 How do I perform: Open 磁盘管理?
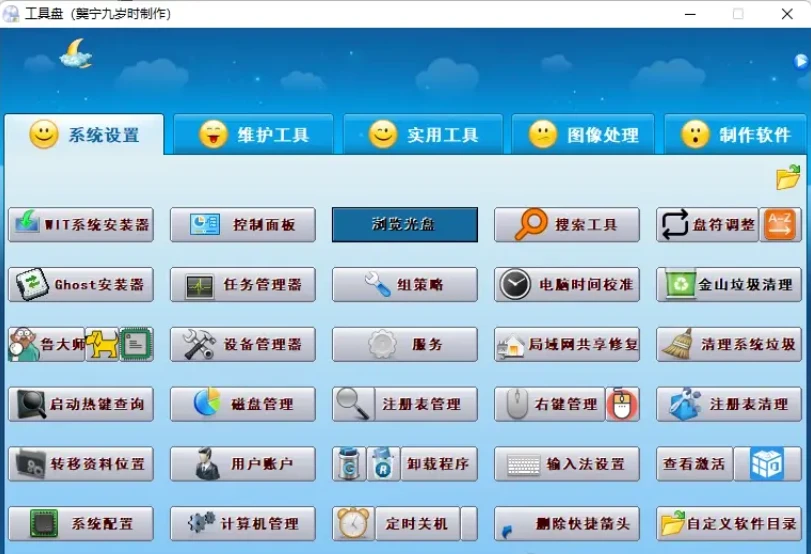pos(243,403)
